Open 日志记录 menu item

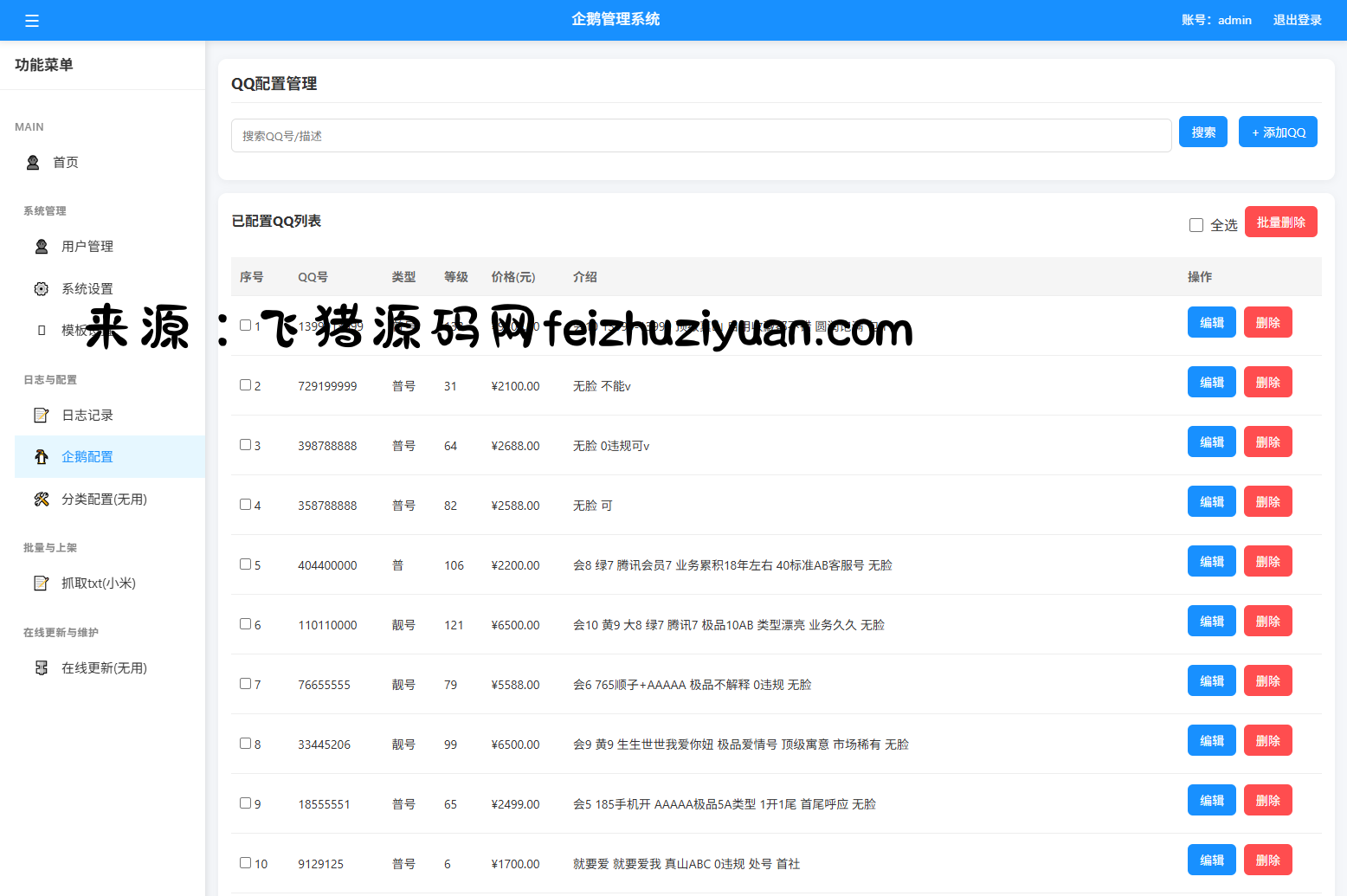pyautogui.click(x=87, y=416)
